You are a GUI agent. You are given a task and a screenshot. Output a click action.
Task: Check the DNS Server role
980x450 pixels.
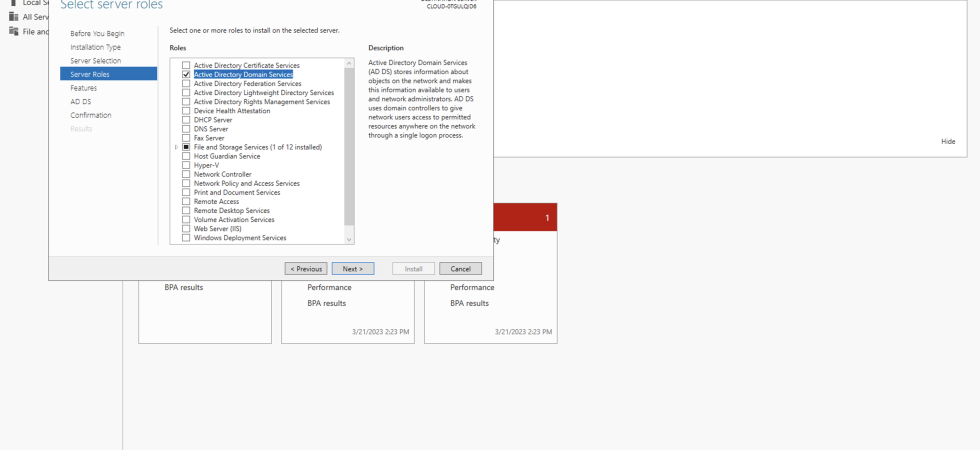tap(186, 129)
